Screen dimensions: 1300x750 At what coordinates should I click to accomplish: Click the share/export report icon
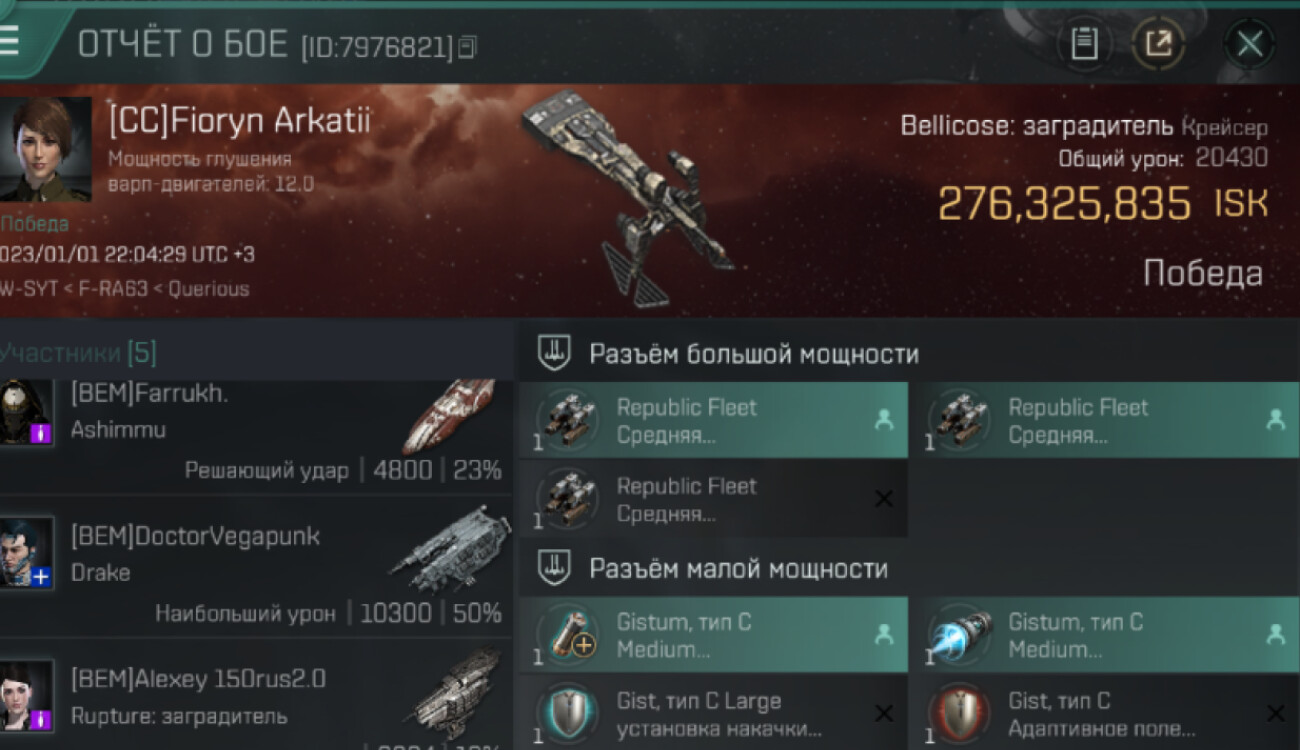coord(1158,44)
